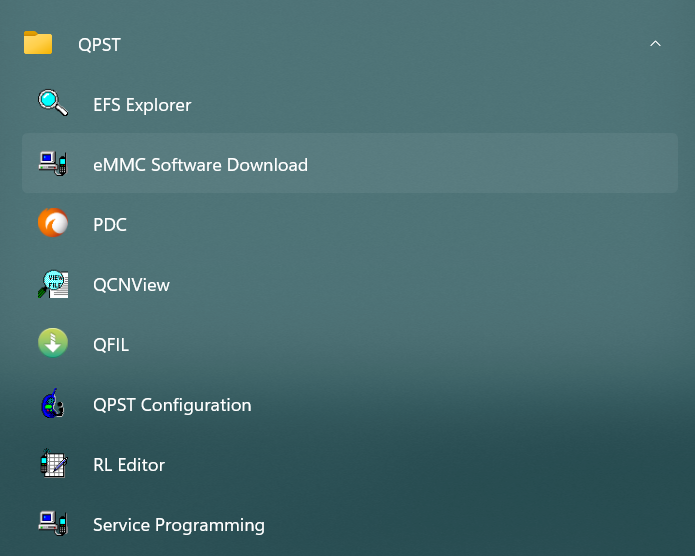Start RL Editor from its label

(129, 465)
